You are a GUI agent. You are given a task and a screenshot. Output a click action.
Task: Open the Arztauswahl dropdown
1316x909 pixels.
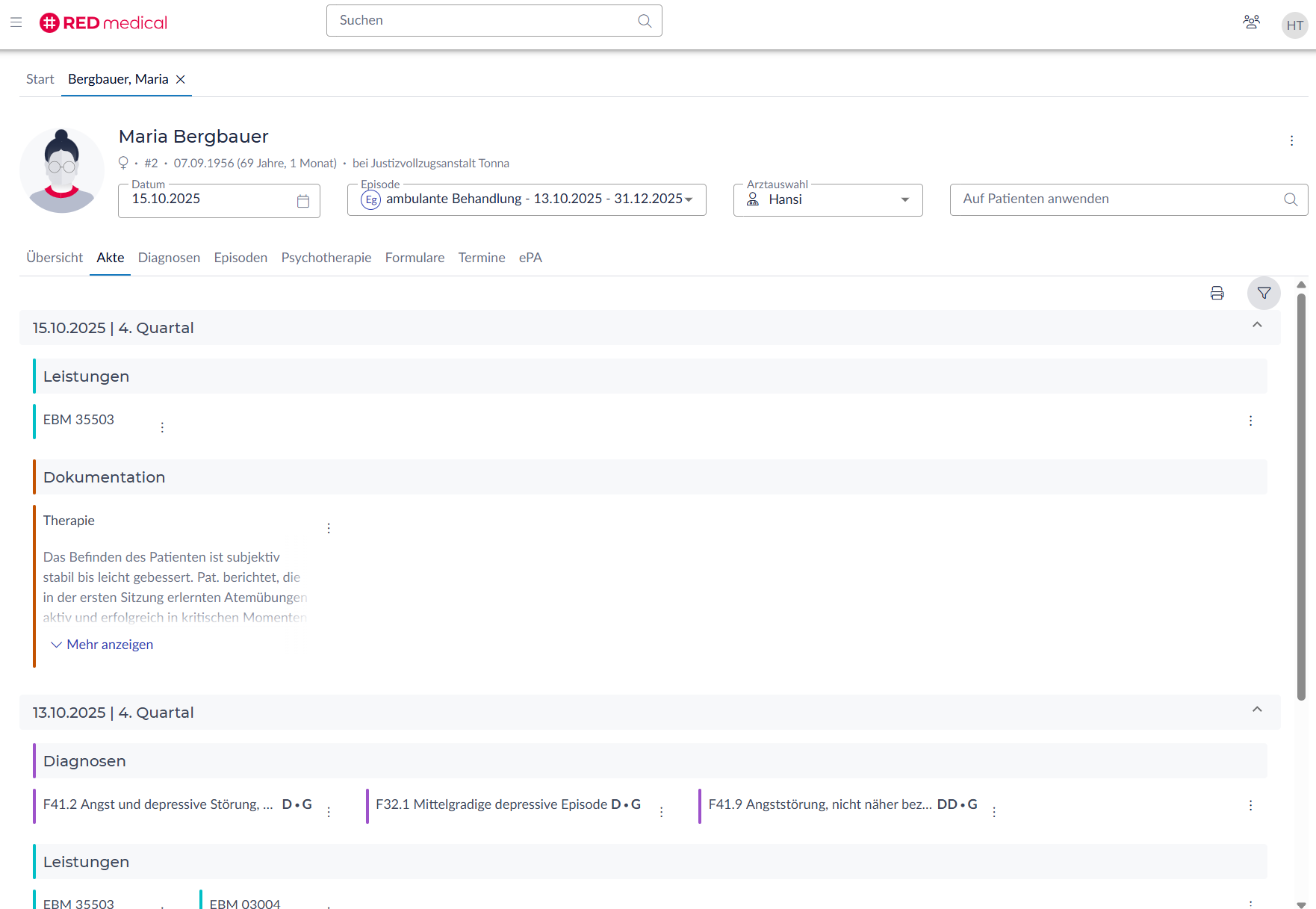coord(904,200)
